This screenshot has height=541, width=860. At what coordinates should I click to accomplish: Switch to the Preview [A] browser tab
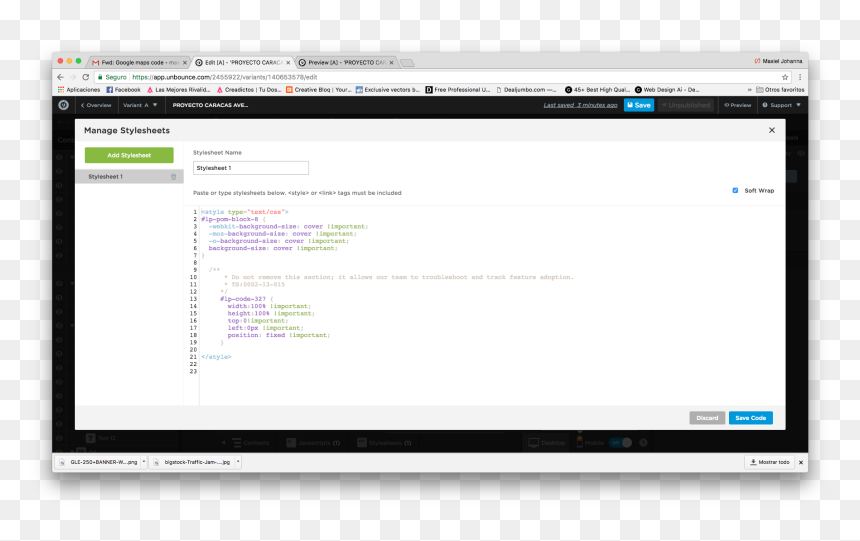pos(347,63)
